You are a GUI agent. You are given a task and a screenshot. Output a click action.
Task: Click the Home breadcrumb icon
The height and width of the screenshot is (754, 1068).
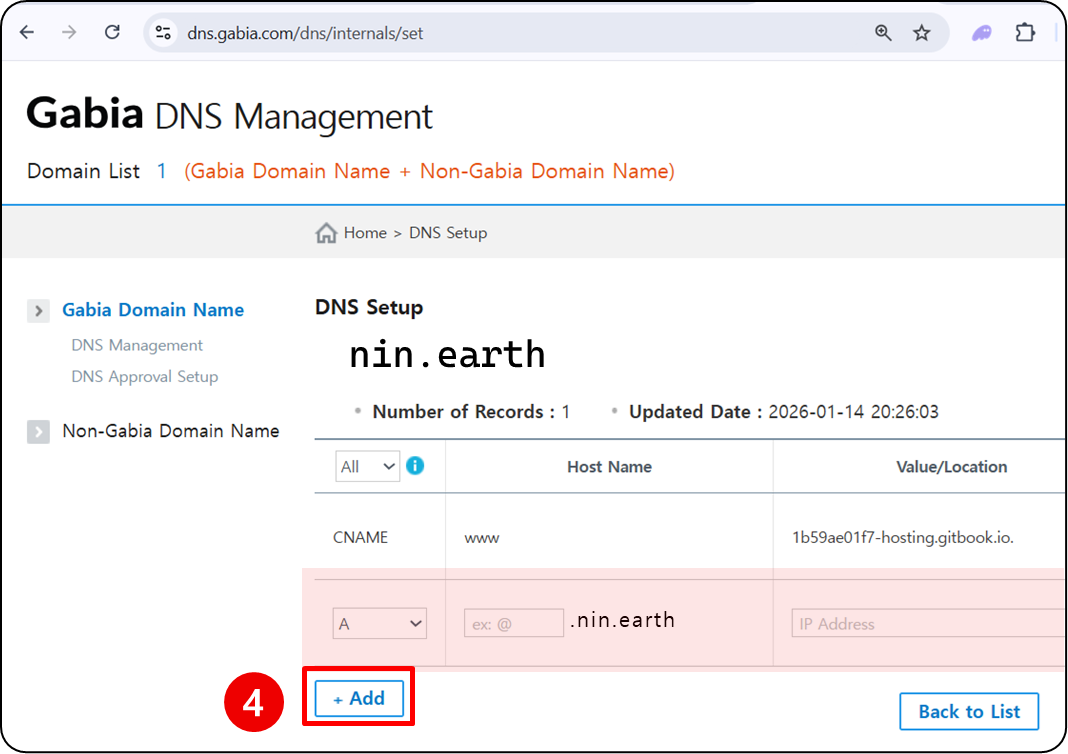click(x=326, y=233)
